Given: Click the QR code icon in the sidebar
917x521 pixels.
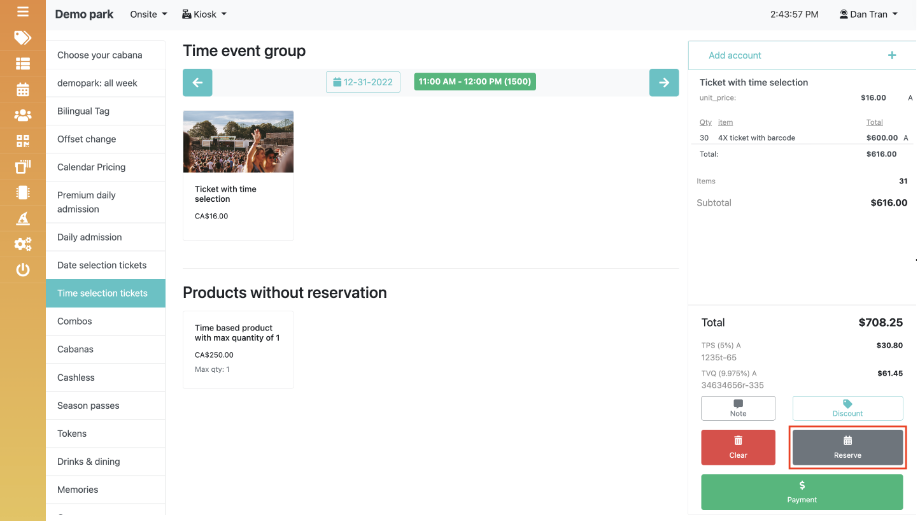Looking at the screenshot, I should [x=22, y=141].
